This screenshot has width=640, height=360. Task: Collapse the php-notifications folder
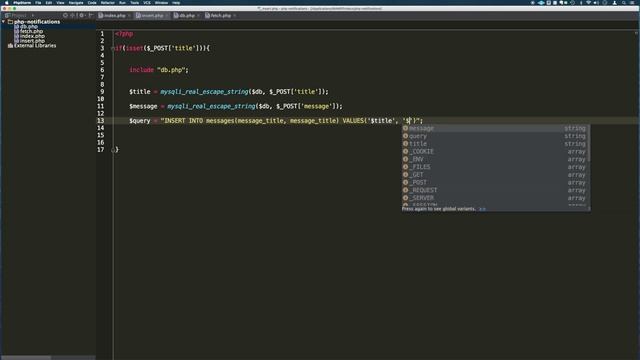[x=3, y=22]
